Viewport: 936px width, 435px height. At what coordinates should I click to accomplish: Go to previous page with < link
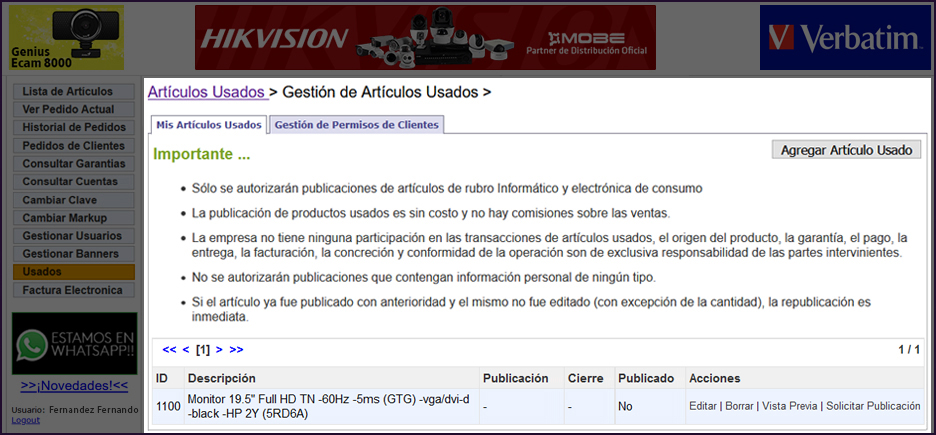click(x=186, y=350)
